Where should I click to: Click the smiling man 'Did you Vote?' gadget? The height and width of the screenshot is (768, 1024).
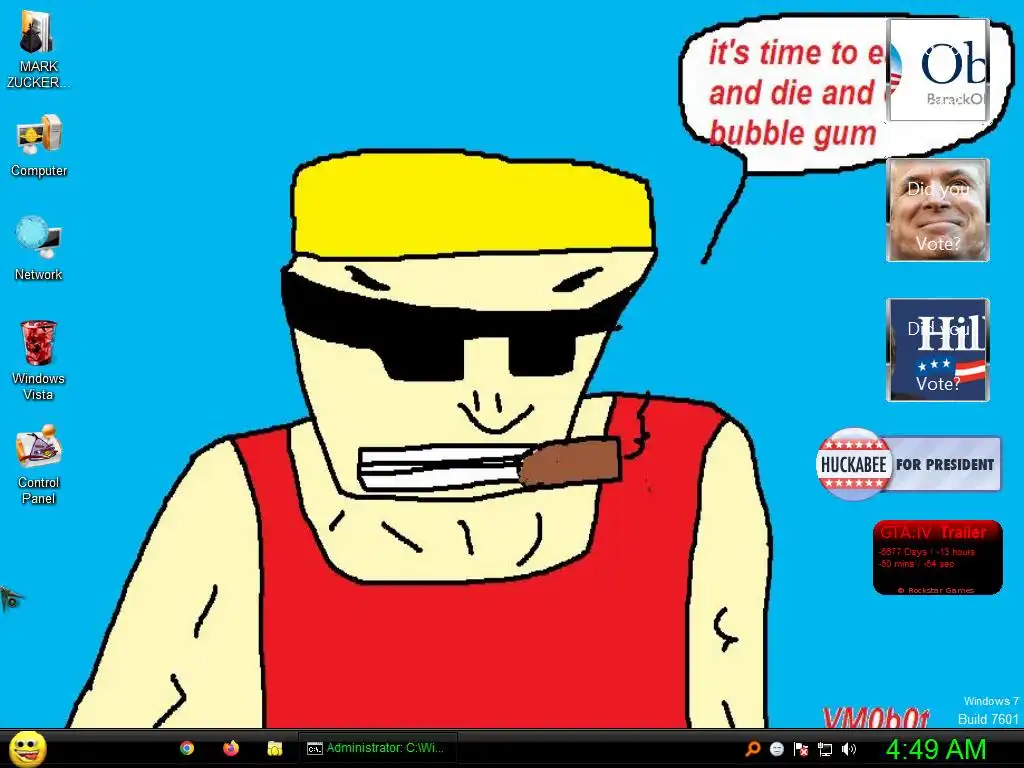[x=938, y=210]
